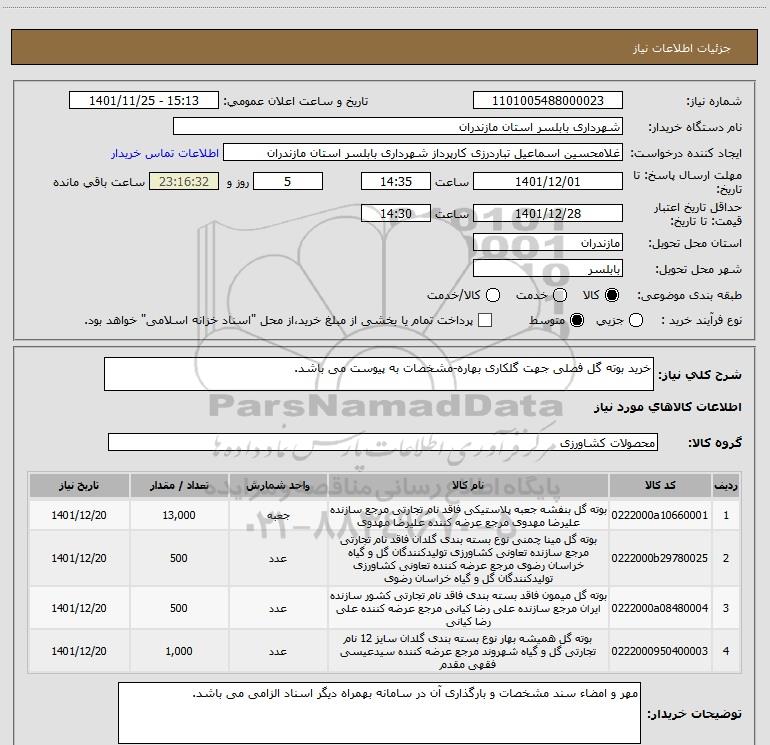
Task: Click ردیف column header
Action: pyautogui.click(x=726, y=485)
